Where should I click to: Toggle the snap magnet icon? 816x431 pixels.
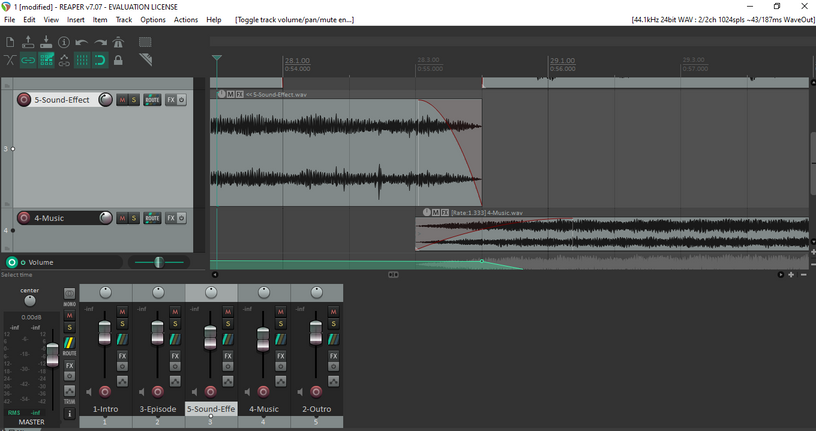coord(100,60)
